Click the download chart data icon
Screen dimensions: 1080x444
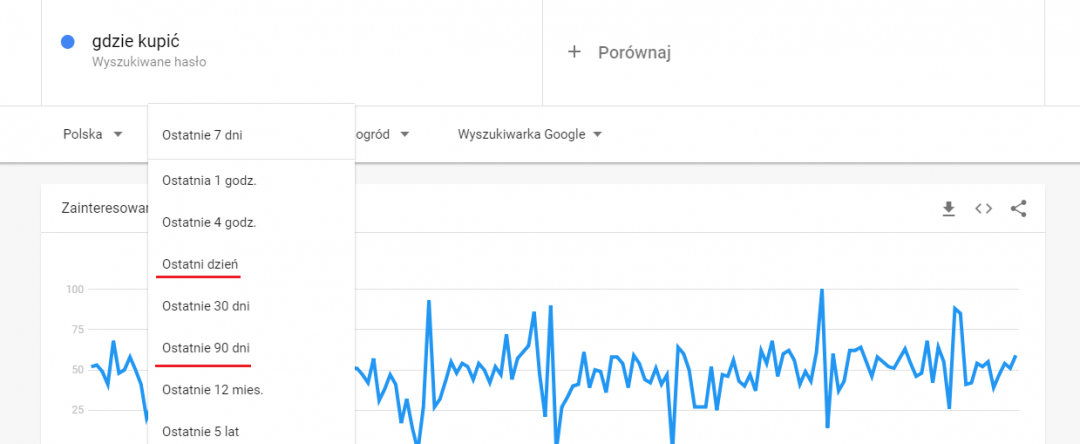point(949,209)
